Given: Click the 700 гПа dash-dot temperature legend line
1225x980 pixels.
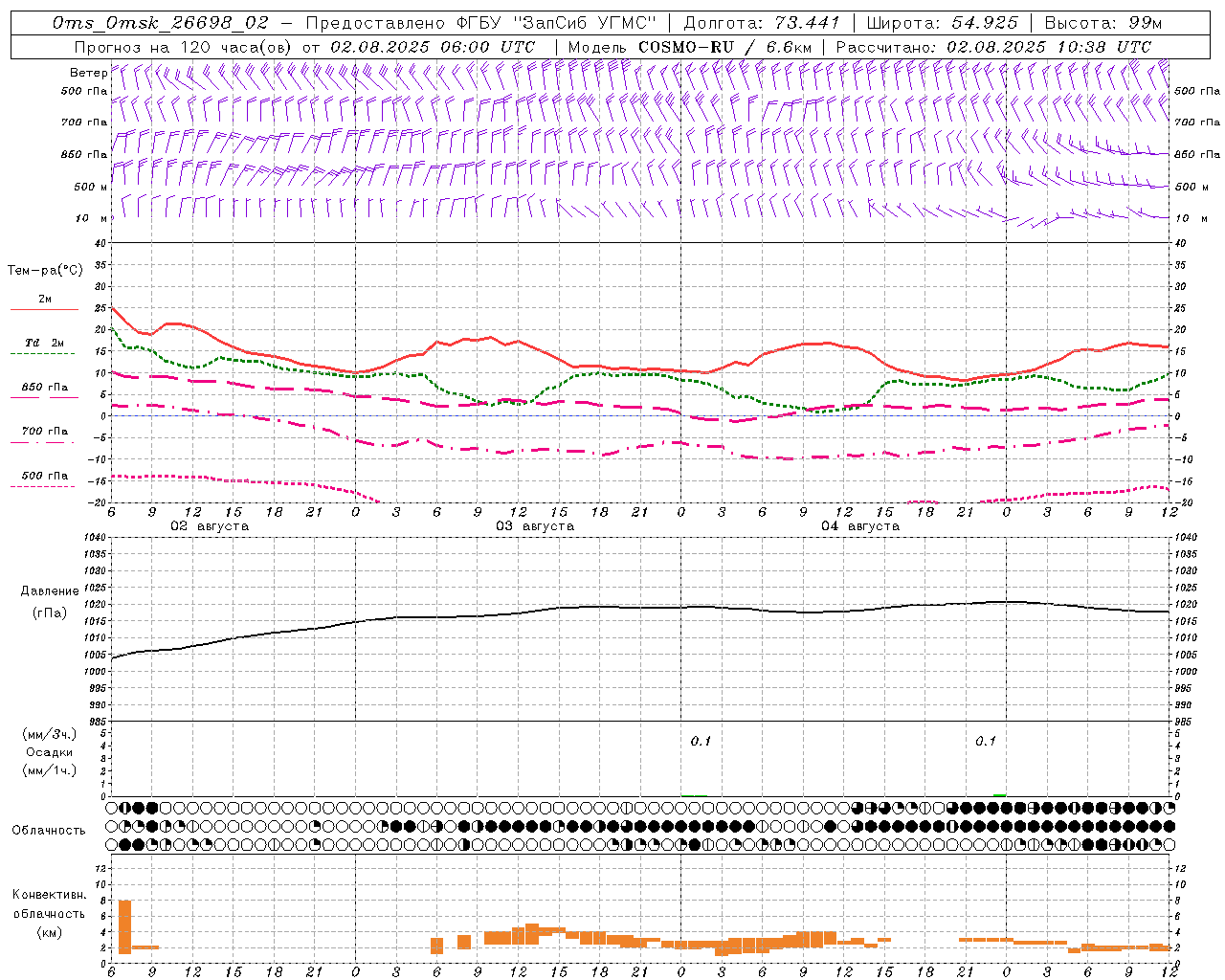Looking at the screenshot, I should coord(42,442).
